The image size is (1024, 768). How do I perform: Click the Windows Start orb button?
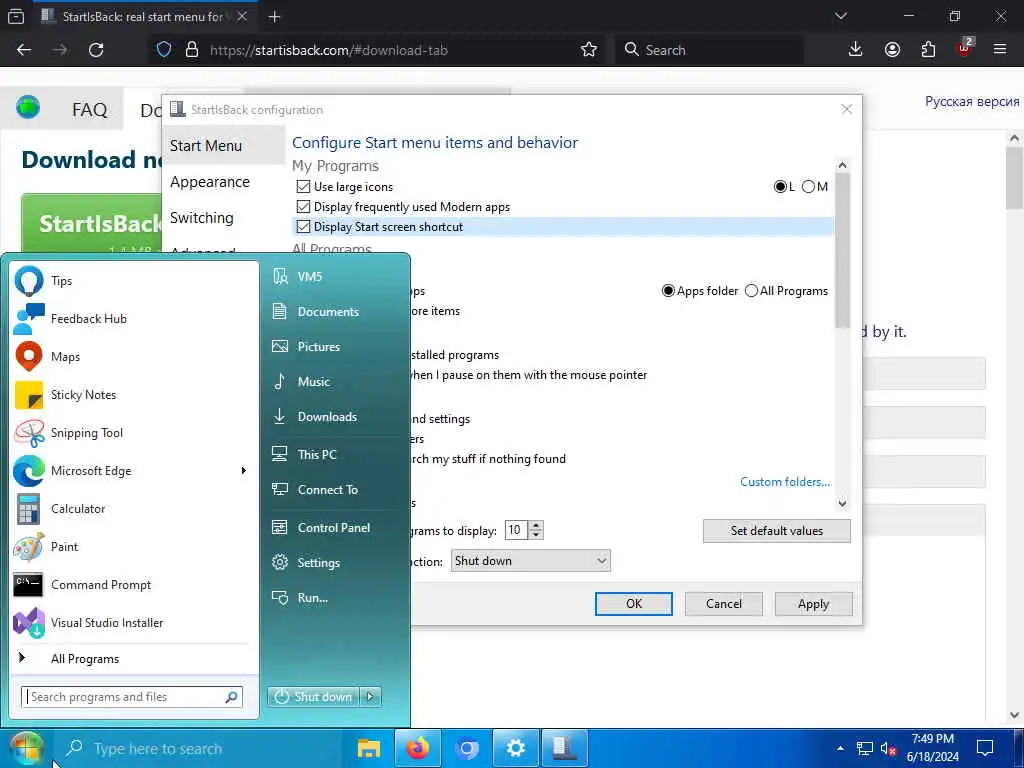[x=26, y=748]
